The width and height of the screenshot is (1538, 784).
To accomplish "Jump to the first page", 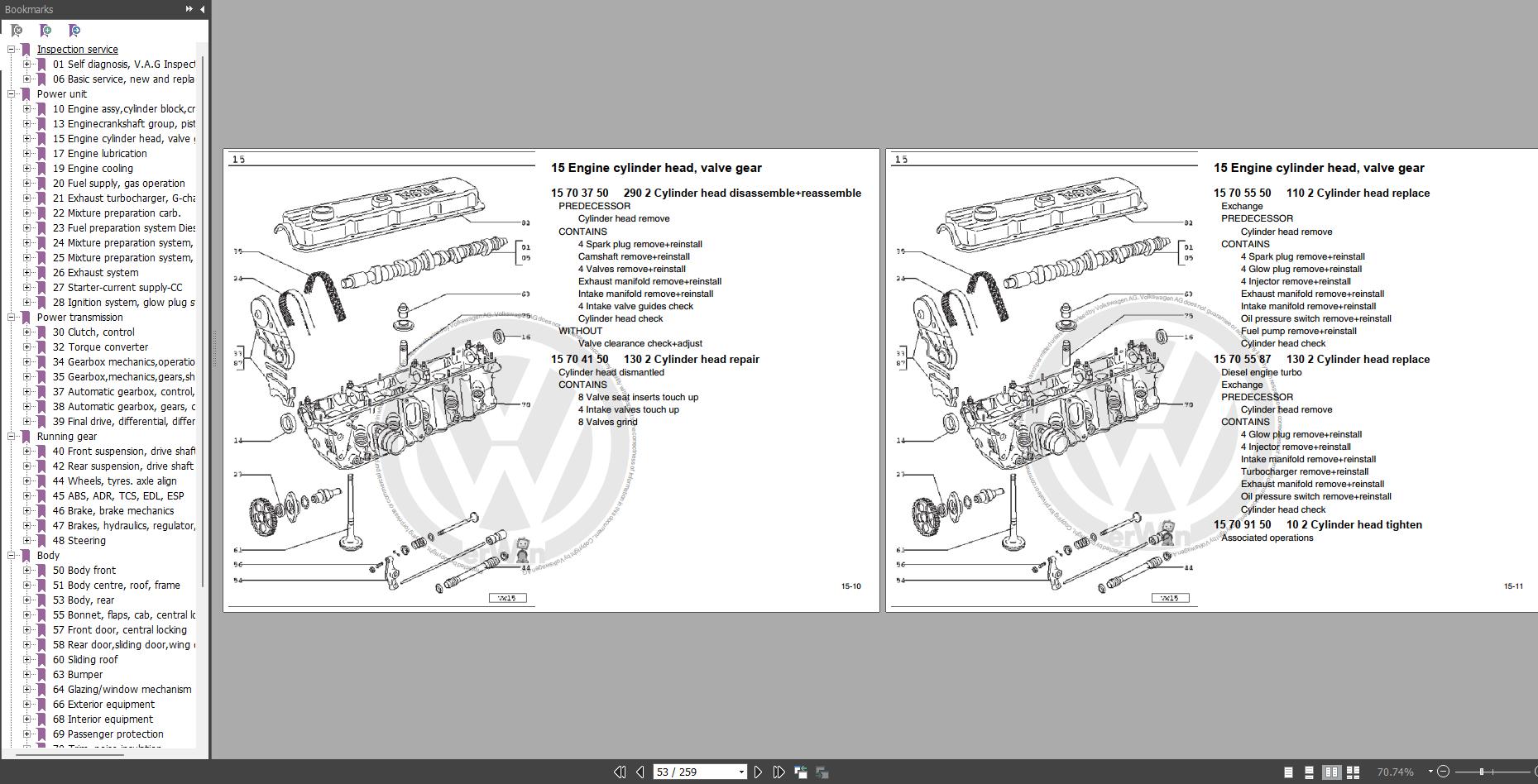I will click(620, 772).
